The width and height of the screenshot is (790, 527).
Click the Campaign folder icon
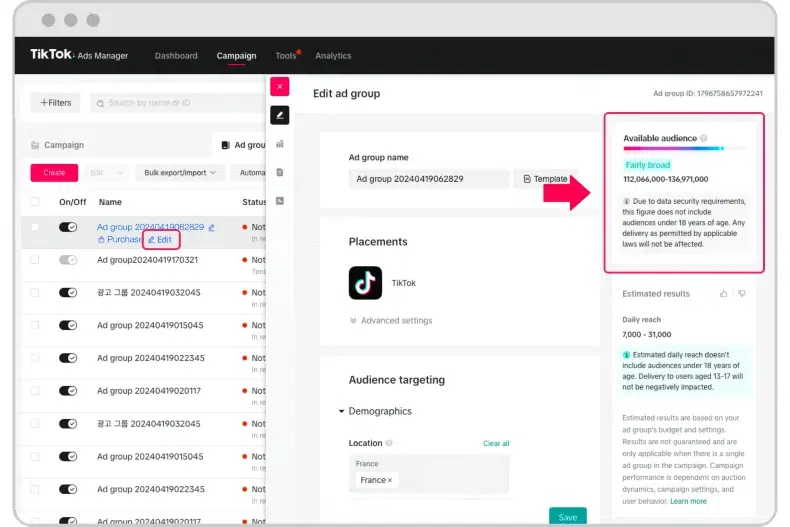coord(35,145)
